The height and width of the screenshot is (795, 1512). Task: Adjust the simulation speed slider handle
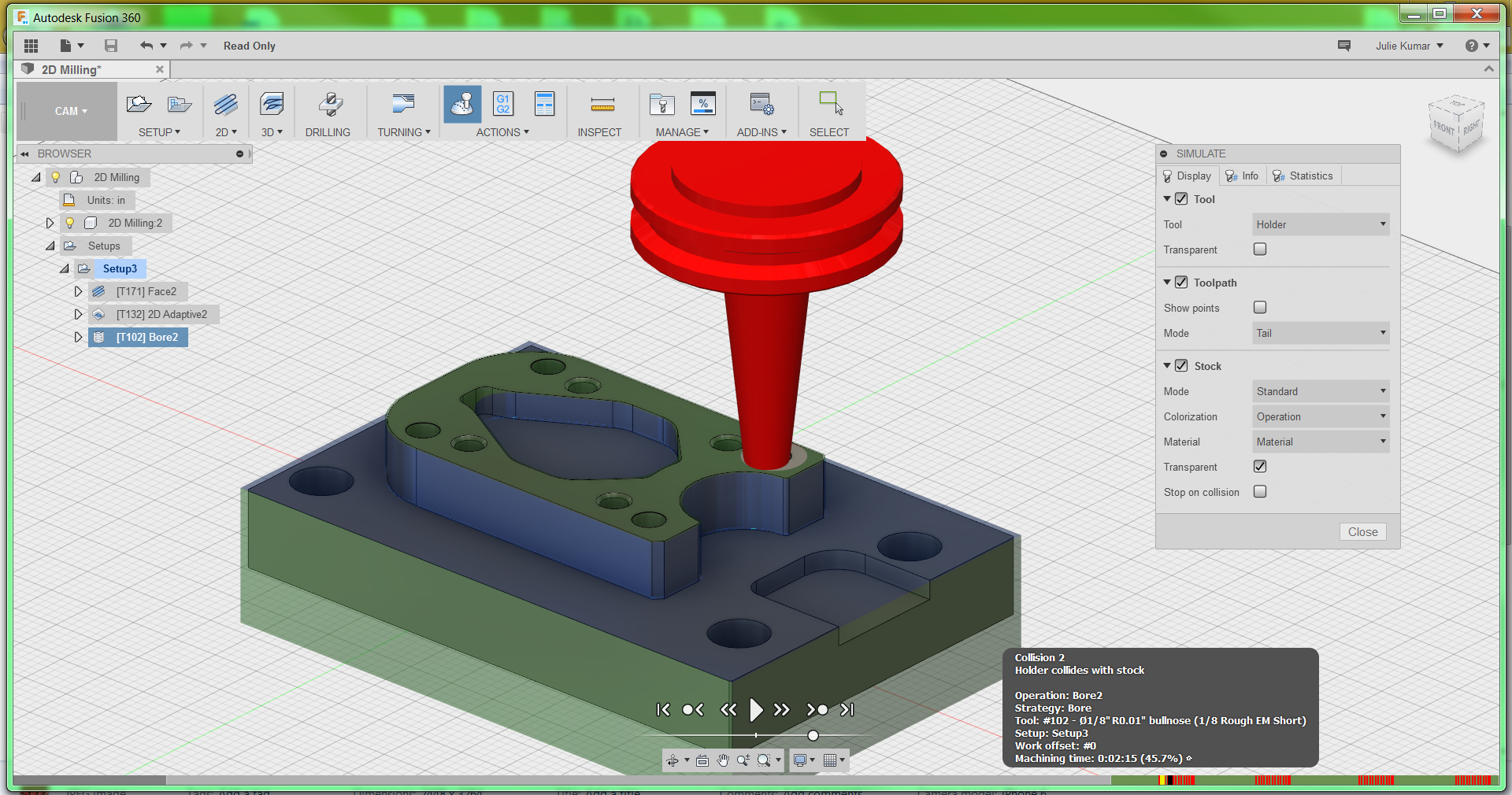(813, 735)
